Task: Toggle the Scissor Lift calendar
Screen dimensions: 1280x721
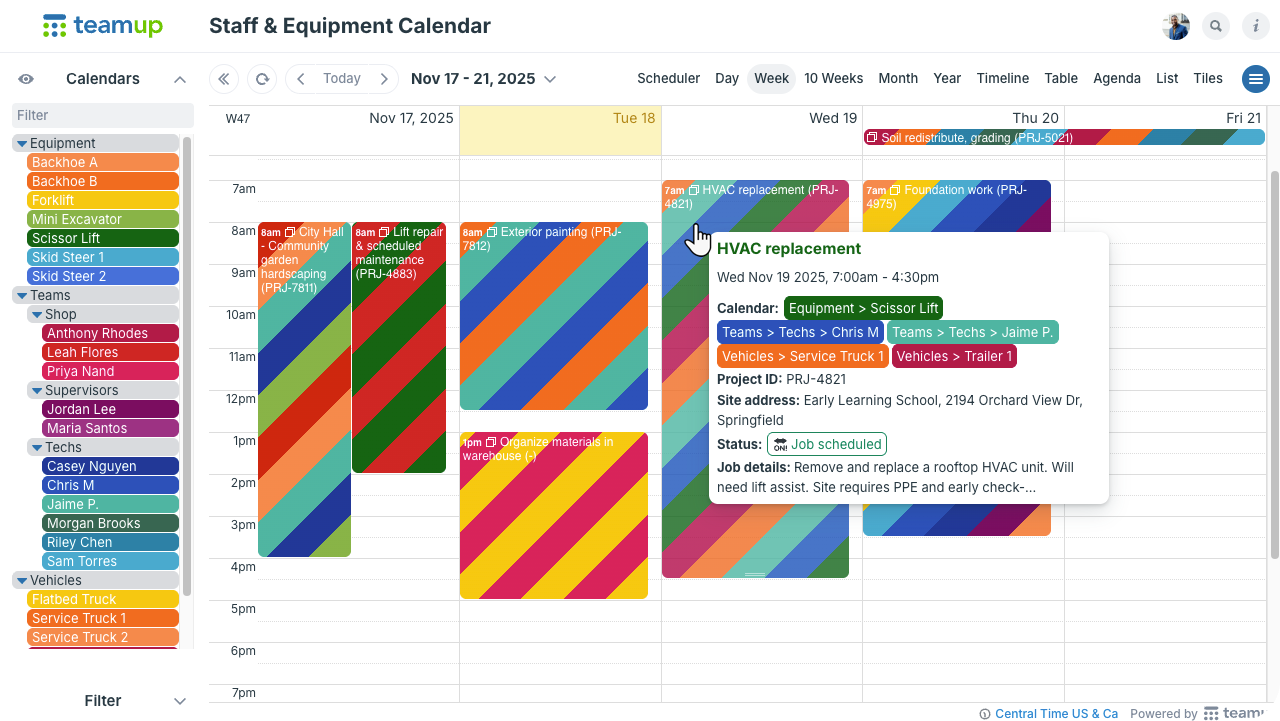Action: point(103,238)
